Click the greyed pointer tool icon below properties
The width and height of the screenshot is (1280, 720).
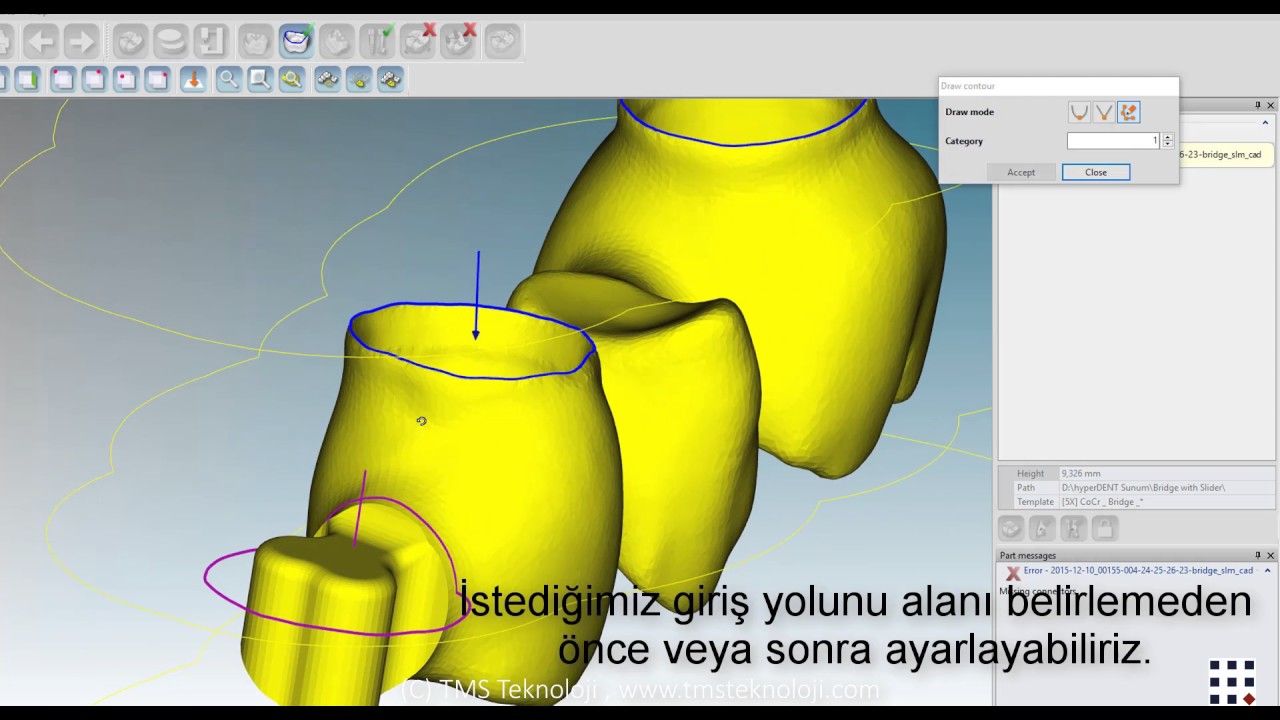[x=1042, y=528]
